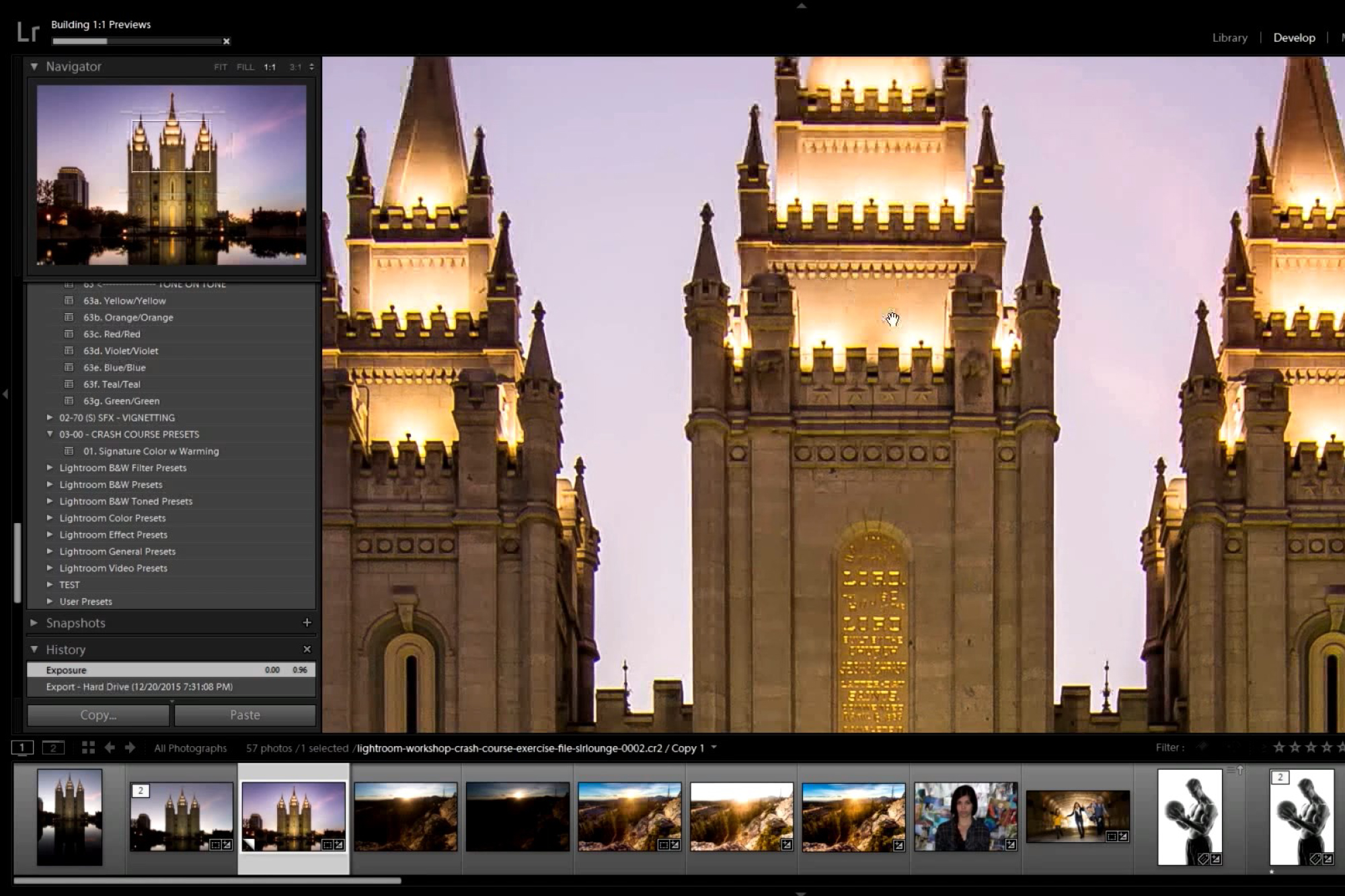Image resolution: width=1345 pixels, height=896 pixels.
Task: Set navigator zoom to 1:1
Action: (270, 67)
